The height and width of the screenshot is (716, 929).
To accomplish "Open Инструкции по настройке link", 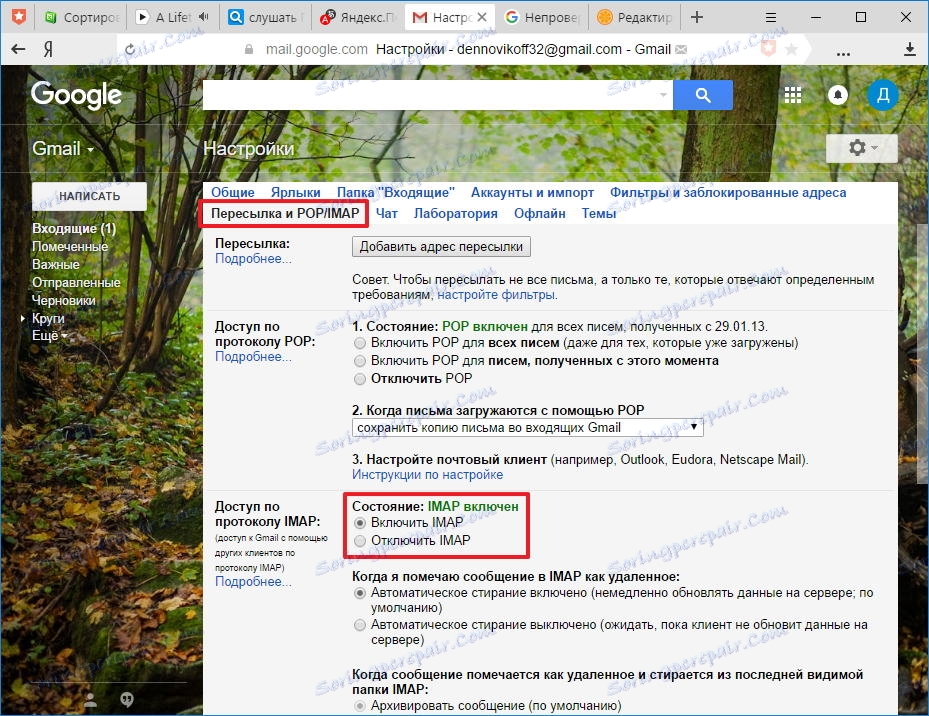I will [x=427, y=475].
